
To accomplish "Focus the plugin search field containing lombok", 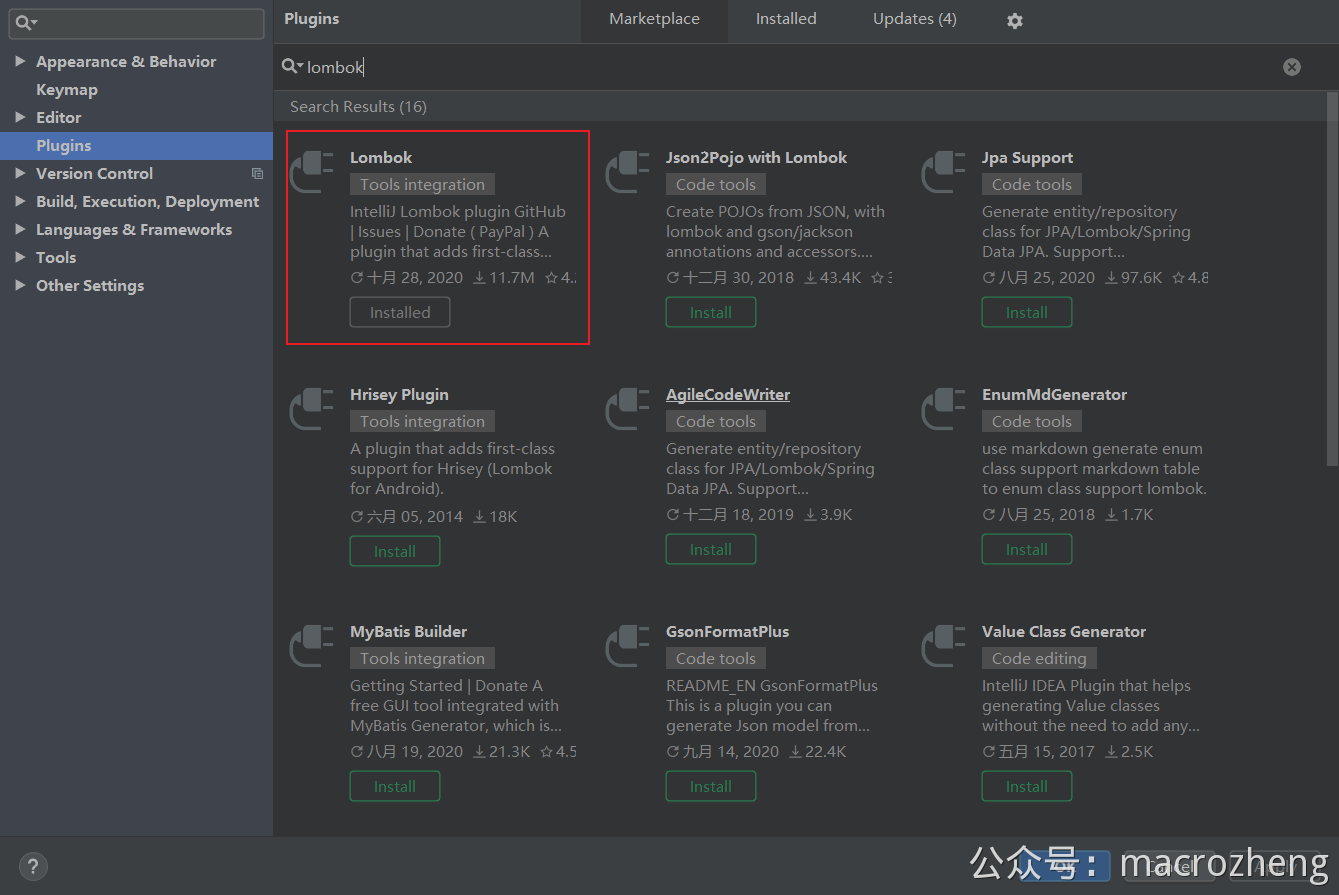I will 790,67.
